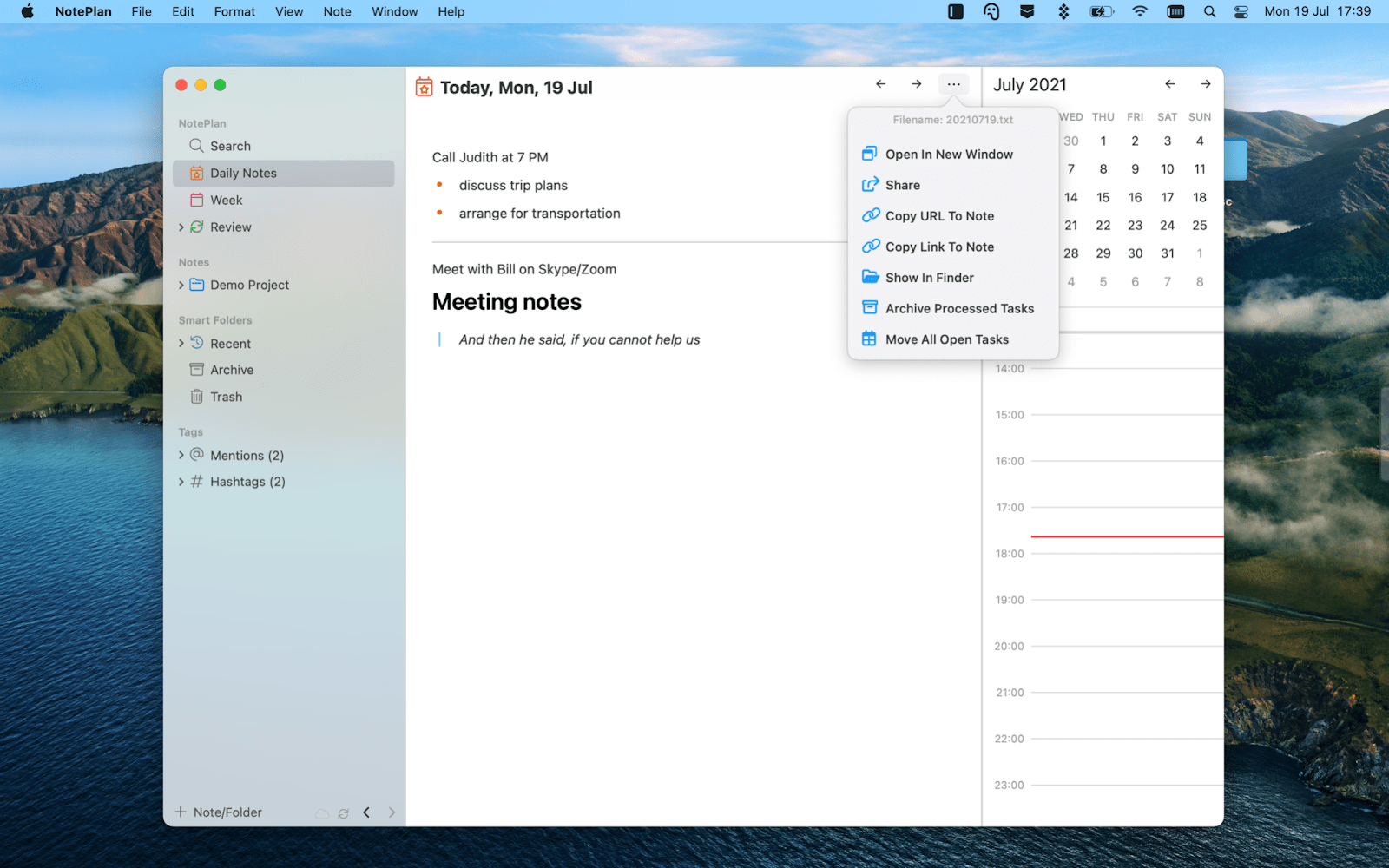Expand the Demo Project folder
The height and width of the screenshot is (868, 1389).
pos(181,285)
